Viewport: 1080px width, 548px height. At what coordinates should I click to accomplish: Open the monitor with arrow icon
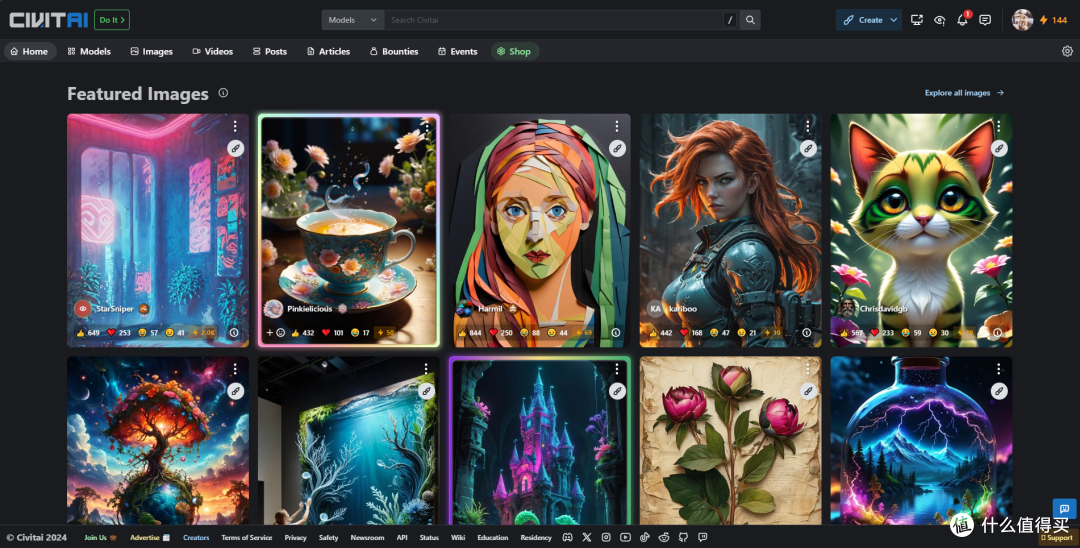[917, 20]
